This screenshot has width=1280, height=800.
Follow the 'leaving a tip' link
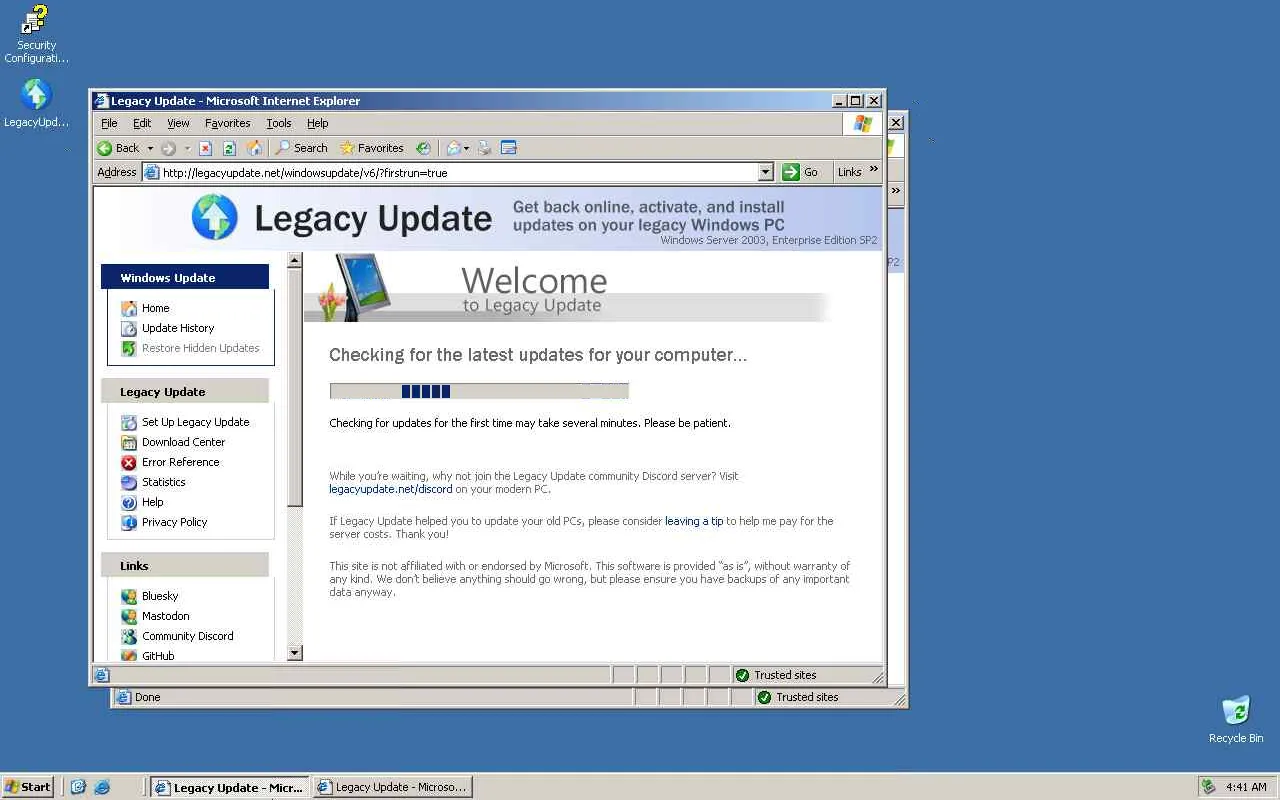694,521
